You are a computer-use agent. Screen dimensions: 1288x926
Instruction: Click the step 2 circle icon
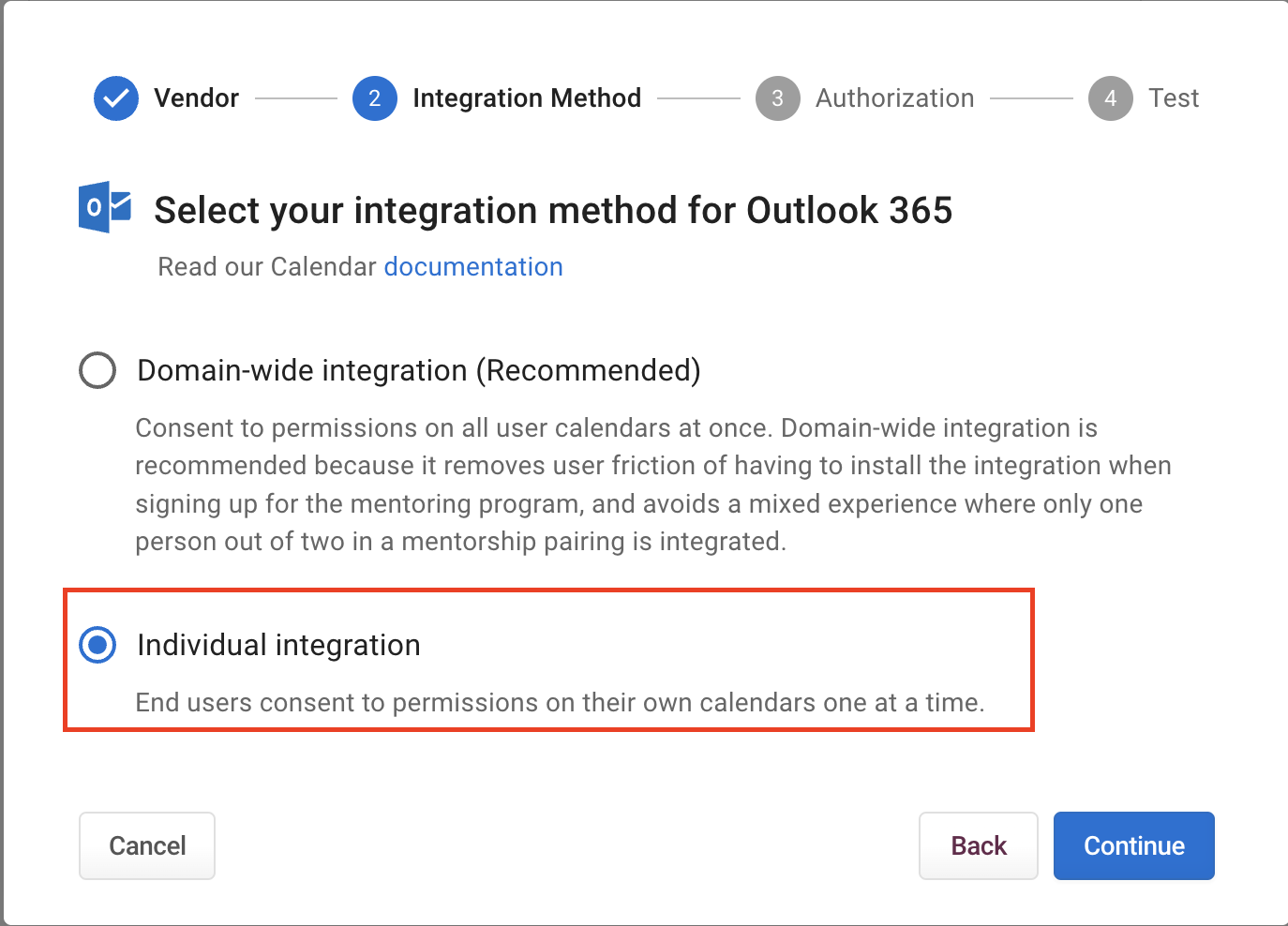tap(374, 98)
